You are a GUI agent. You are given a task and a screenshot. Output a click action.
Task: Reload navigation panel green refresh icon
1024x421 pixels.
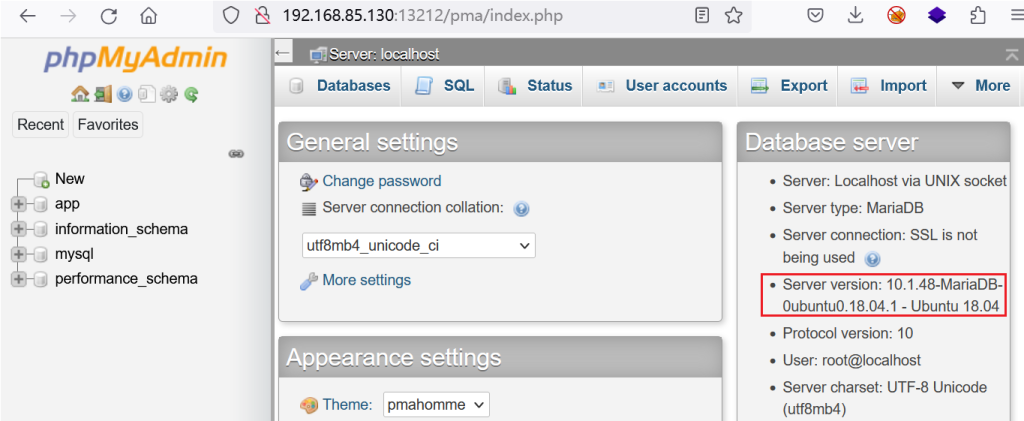point(191,95)
